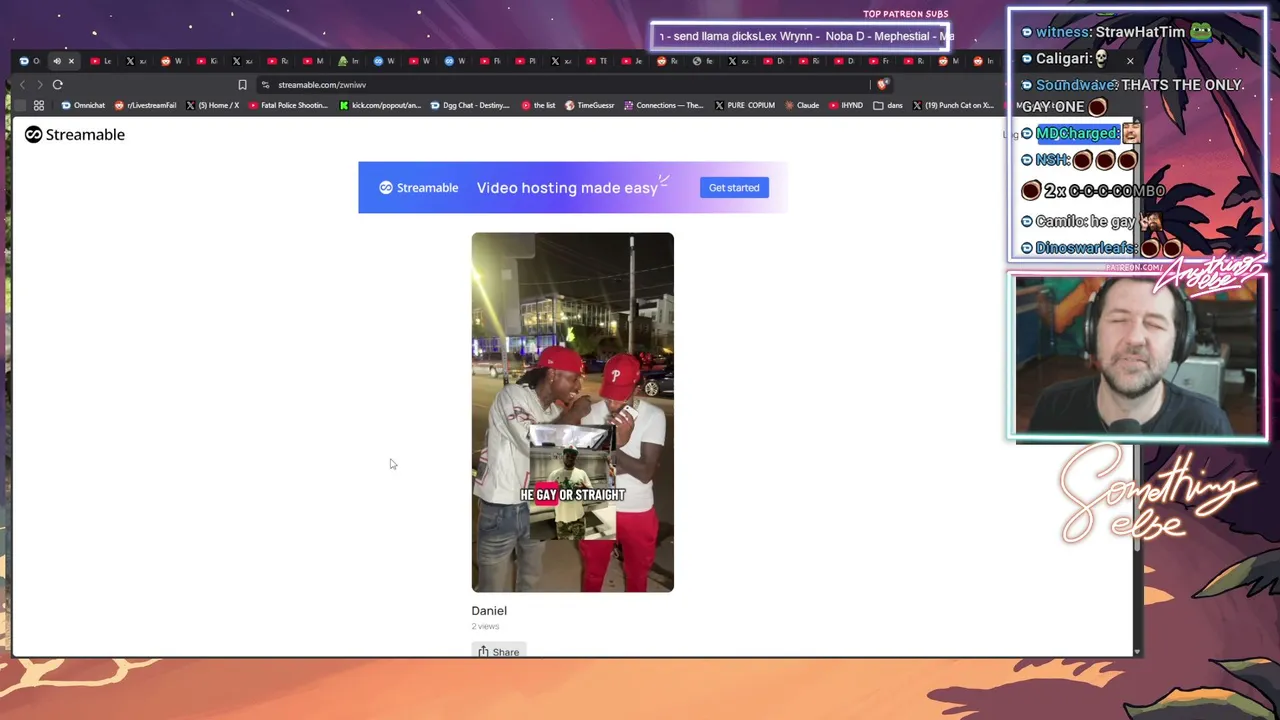This screenshot has height=720, width=1280.
Task: Open the "the list" bookmark
Action: (538, 105)
